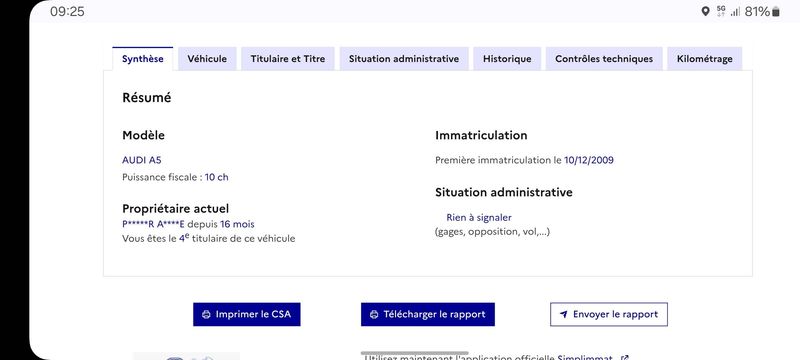Click the owner name P*****R A****E
The height and width of the screenshot is (360, 800).
[154, 224]
